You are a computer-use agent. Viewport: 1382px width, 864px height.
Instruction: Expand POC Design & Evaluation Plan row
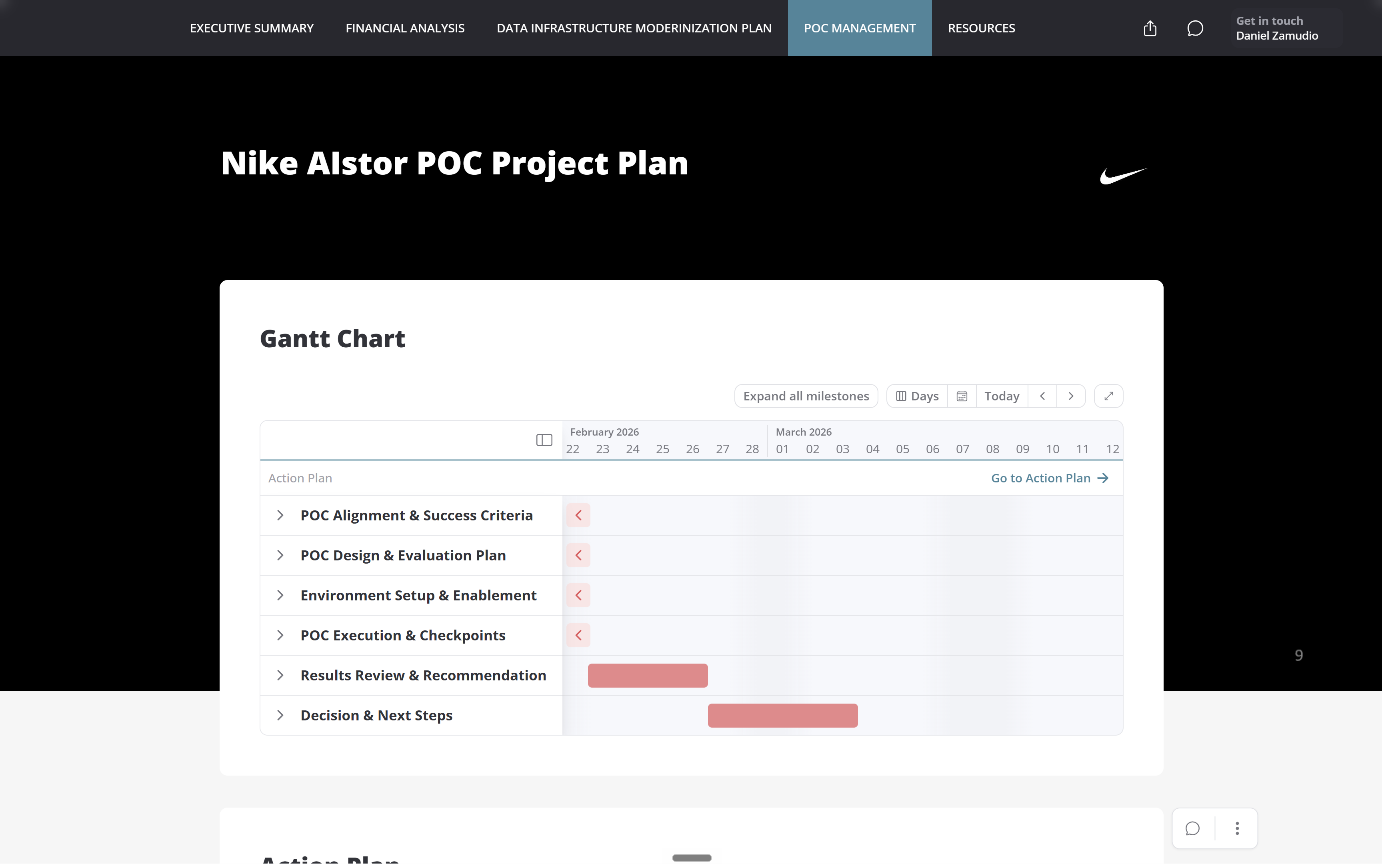coord(280,555)
